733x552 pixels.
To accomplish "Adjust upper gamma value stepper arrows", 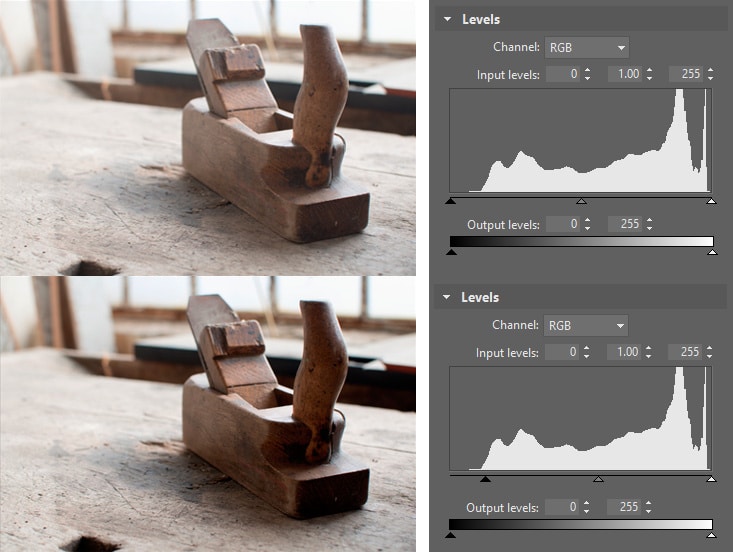I will point(649,74).
